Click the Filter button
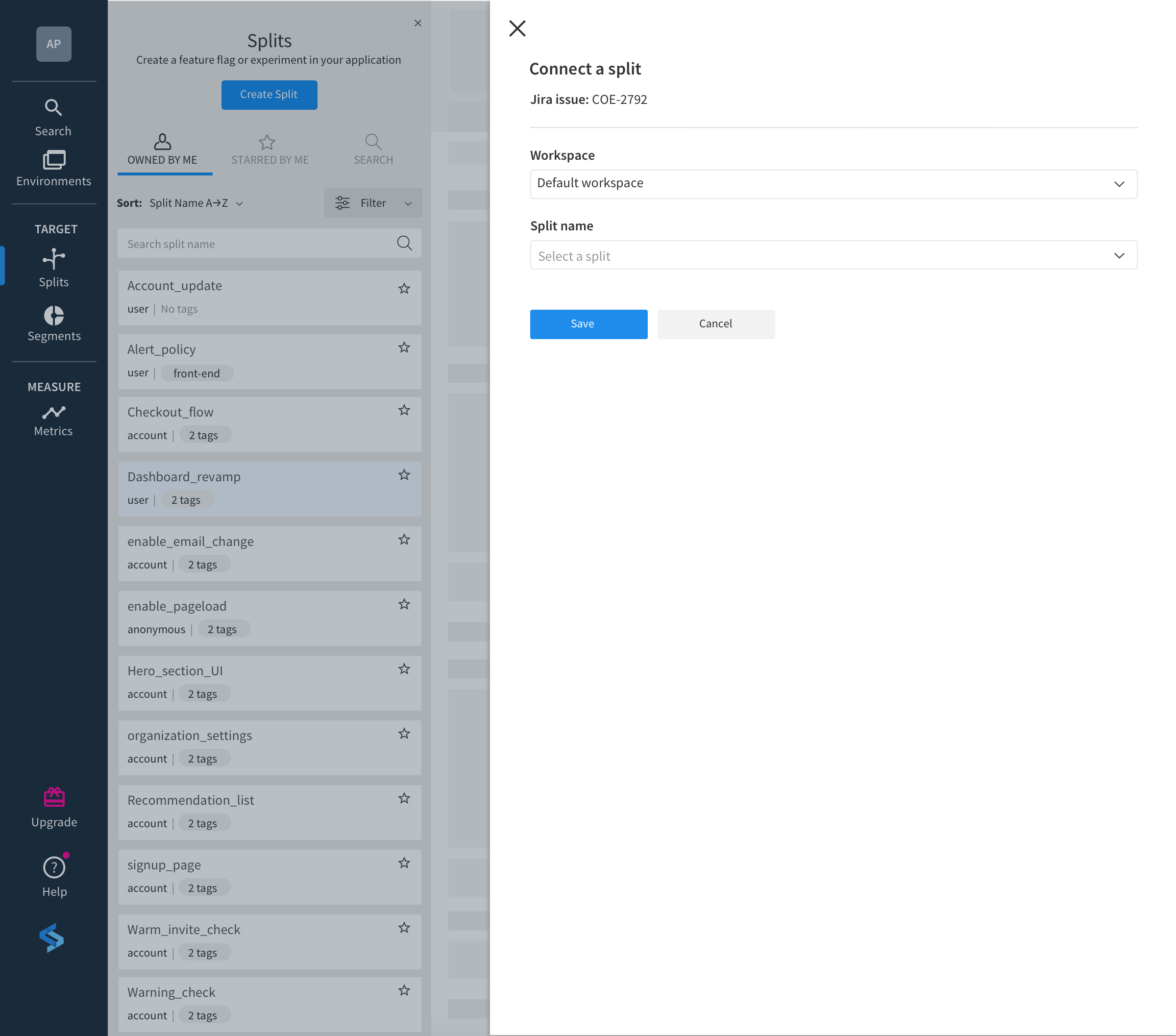This screenshot has height=1036, width=1176. click(372, 203)
